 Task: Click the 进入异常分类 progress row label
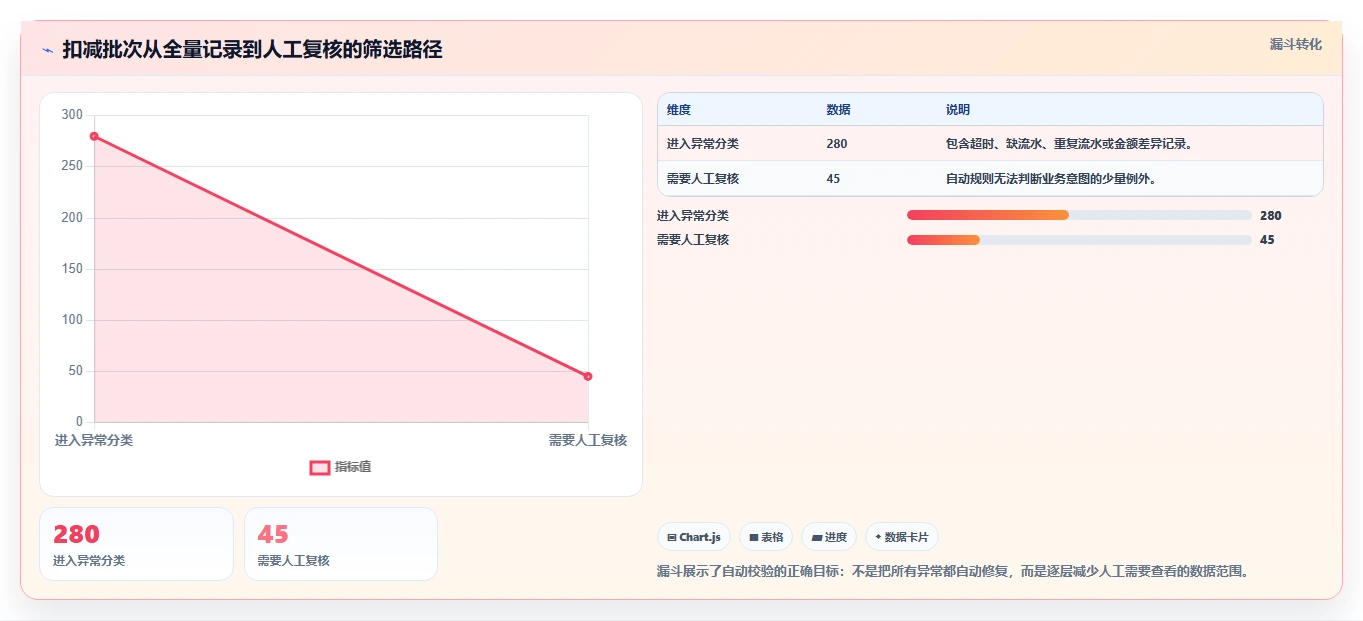(693, 215)
